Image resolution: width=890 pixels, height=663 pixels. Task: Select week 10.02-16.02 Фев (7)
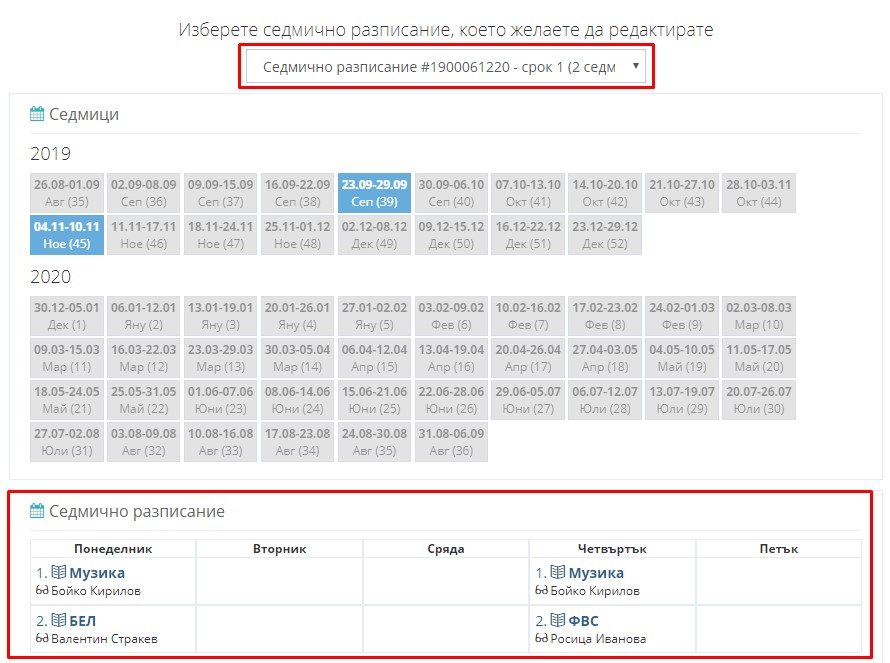pyautogui.click(x=528, y=316)
